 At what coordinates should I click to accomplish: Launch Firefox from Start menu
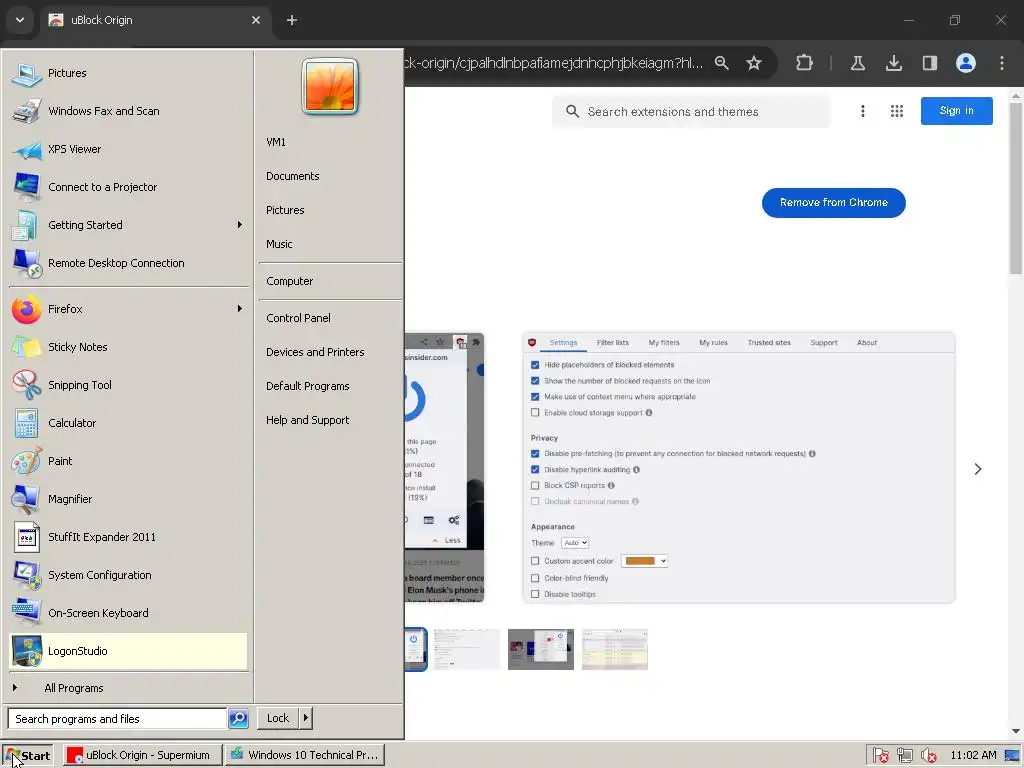129,309
